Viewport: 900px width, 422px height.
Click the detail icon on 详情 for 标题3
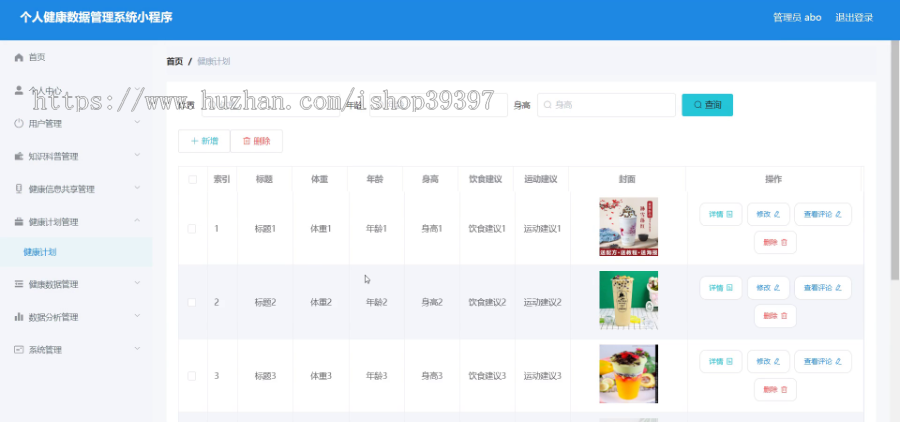pyautogui.click(x=730, y=362)
